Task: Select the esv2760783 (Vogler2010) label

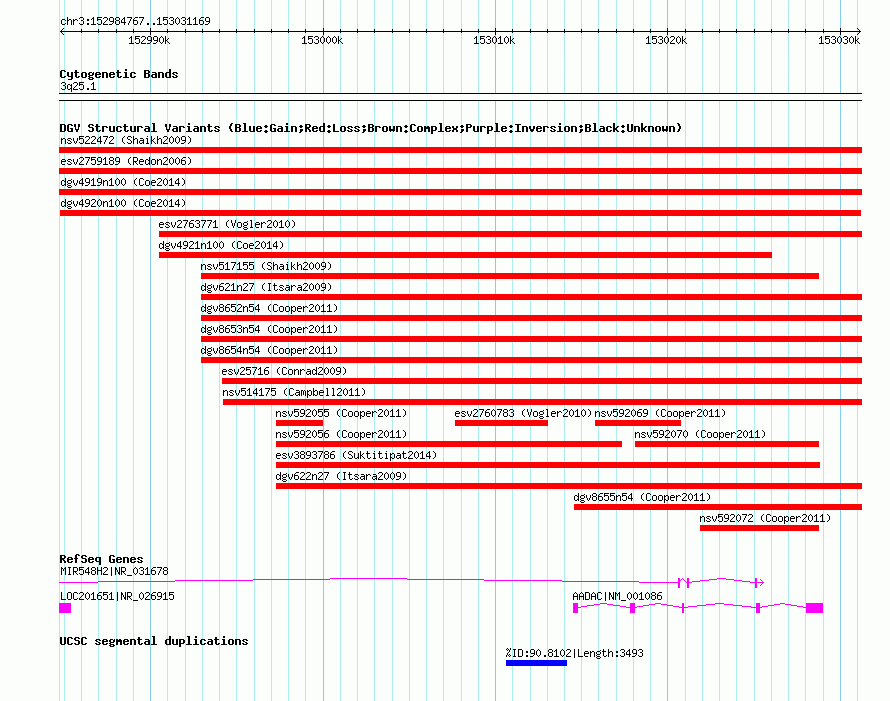Action: [x=523, y=413]
